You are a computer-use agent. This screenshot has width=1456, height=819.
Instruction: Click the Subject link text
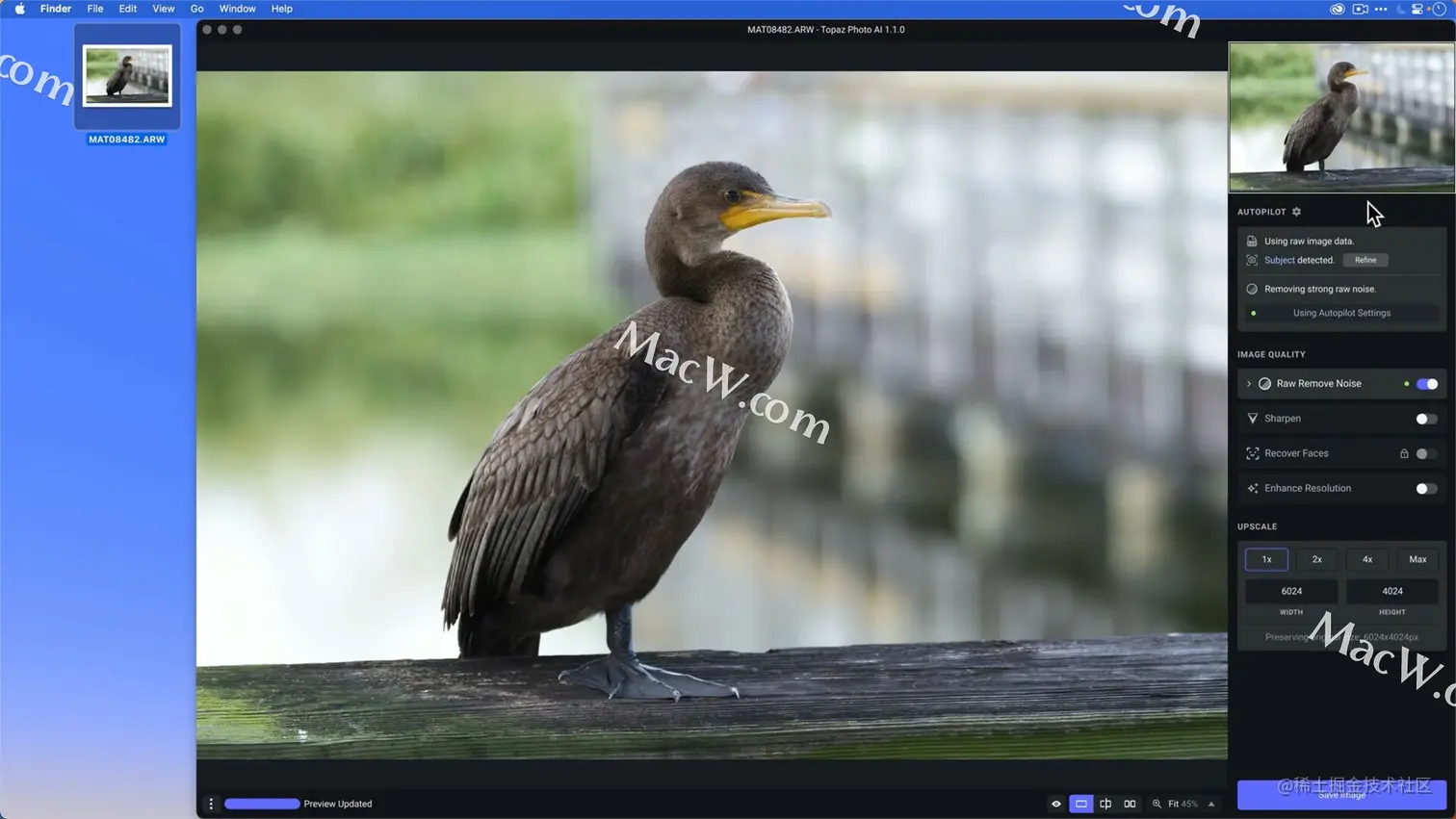click(1279, 260)
